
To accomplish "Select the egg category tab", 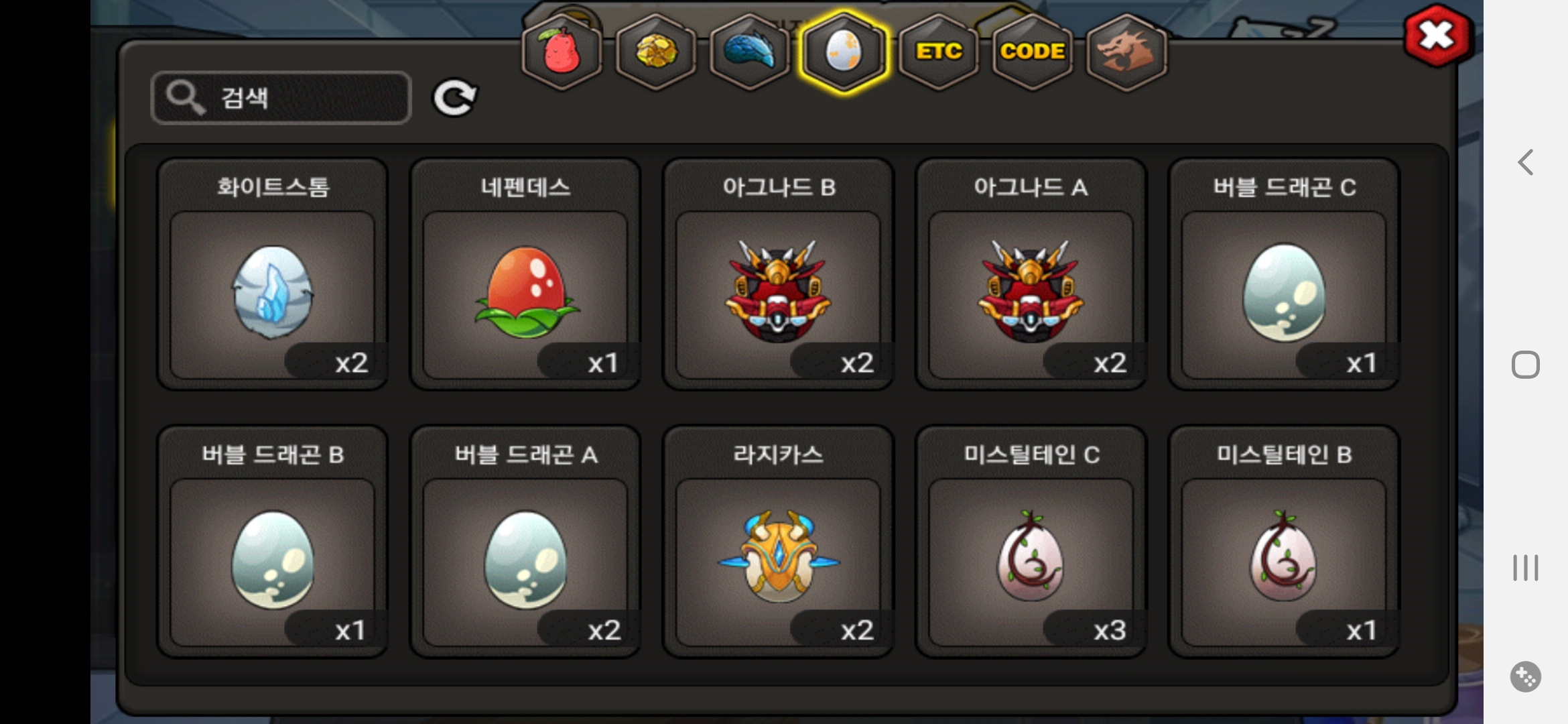I will 844,52.
